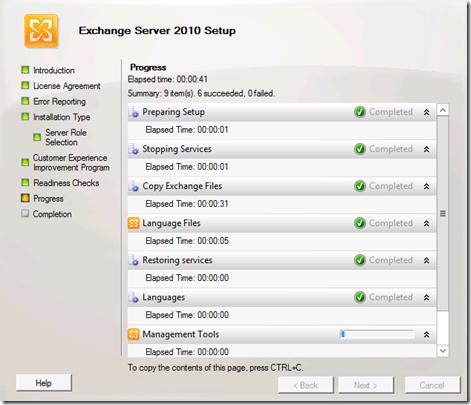471x405 pixels.
Task: Click the overall Elapsed time 00:00:41 text
Action: coord(168,79)
